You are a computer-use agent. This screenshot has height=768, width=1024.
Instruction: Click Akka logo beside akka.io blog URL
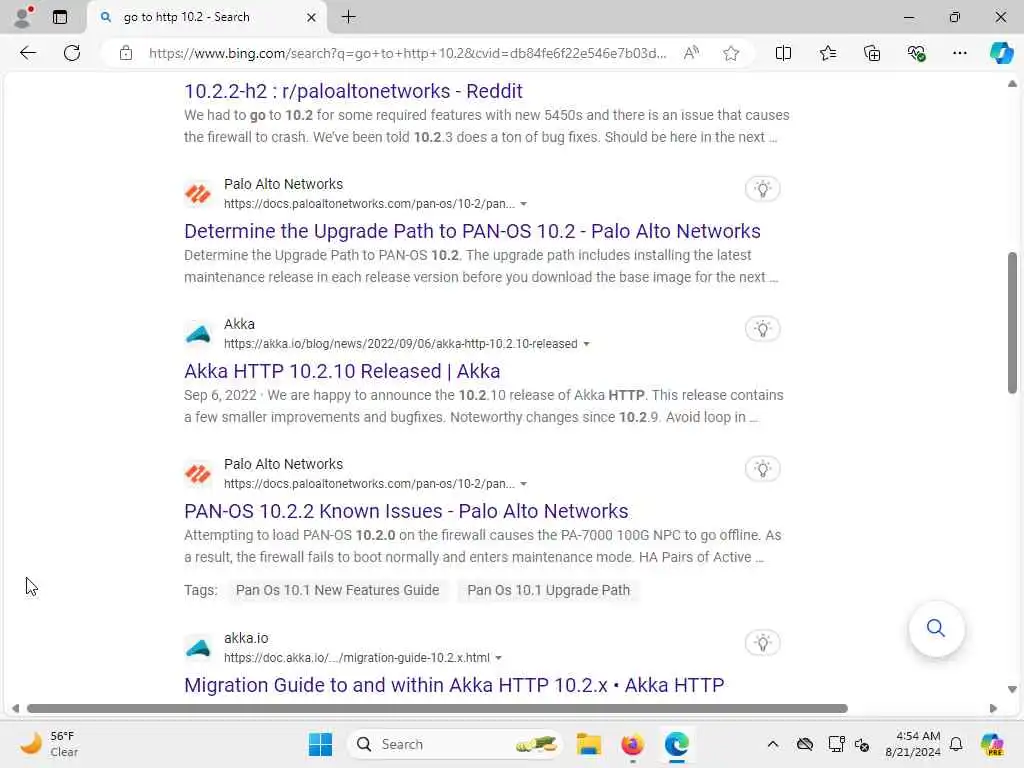(x=198, y=334)
